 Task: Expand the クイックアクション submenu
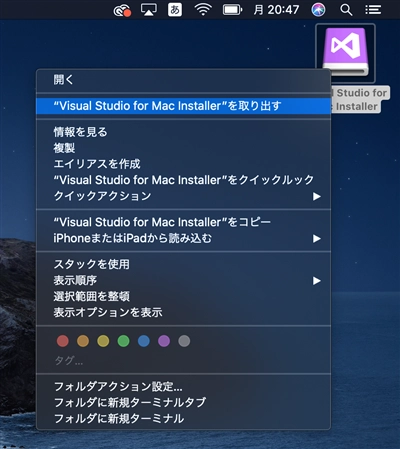coord(183,196)
